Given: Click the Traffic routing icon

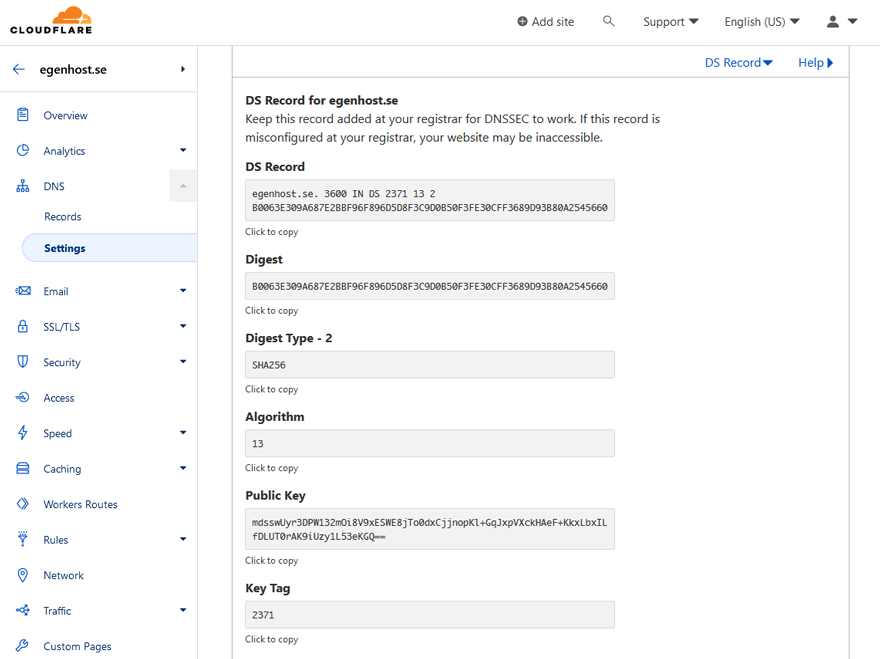Looking at the screenshot, I should [x=22, y=610].
